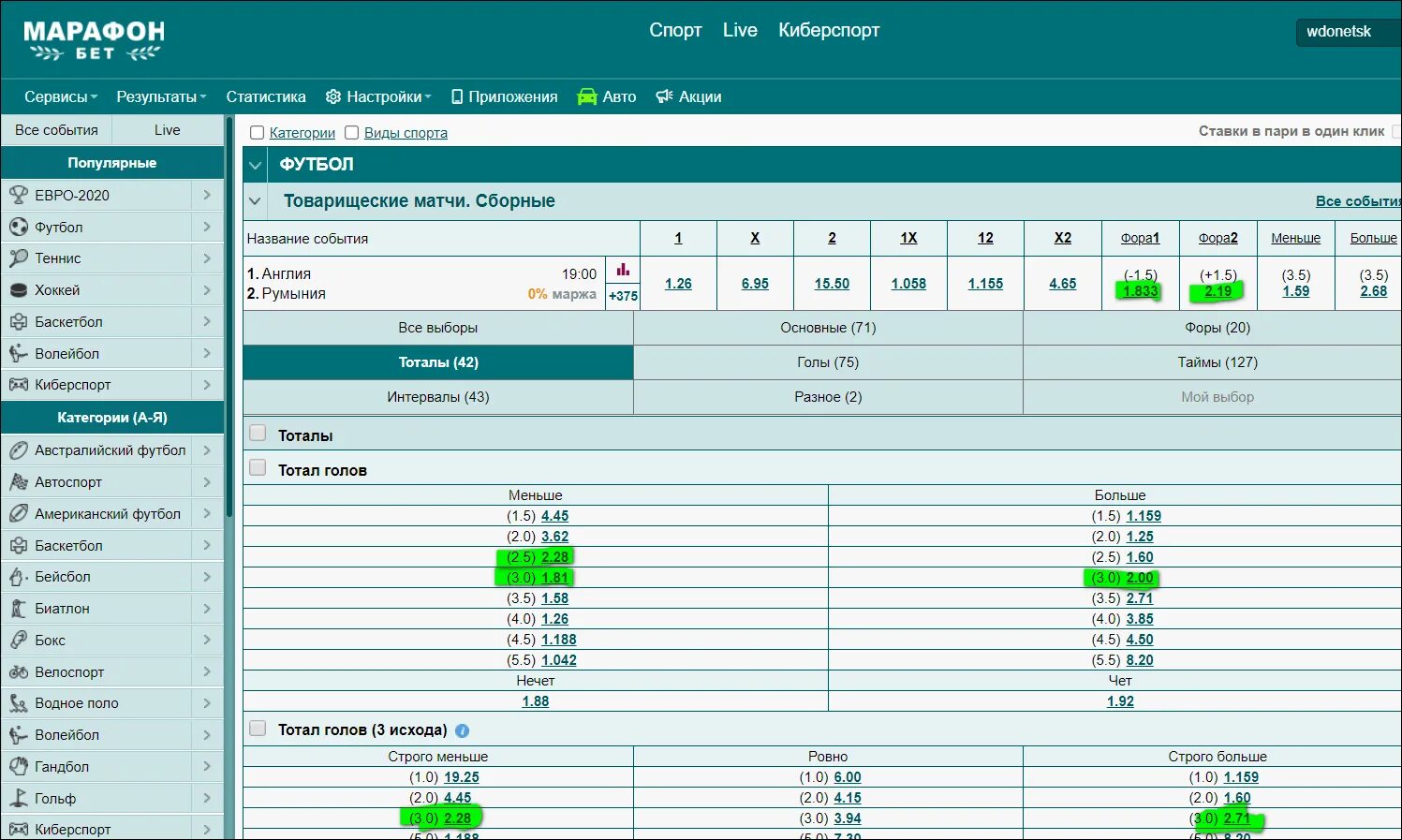Check the Тотал голов (3 исхода) checkbox
1402x840 pixels.
pos(258,728)
